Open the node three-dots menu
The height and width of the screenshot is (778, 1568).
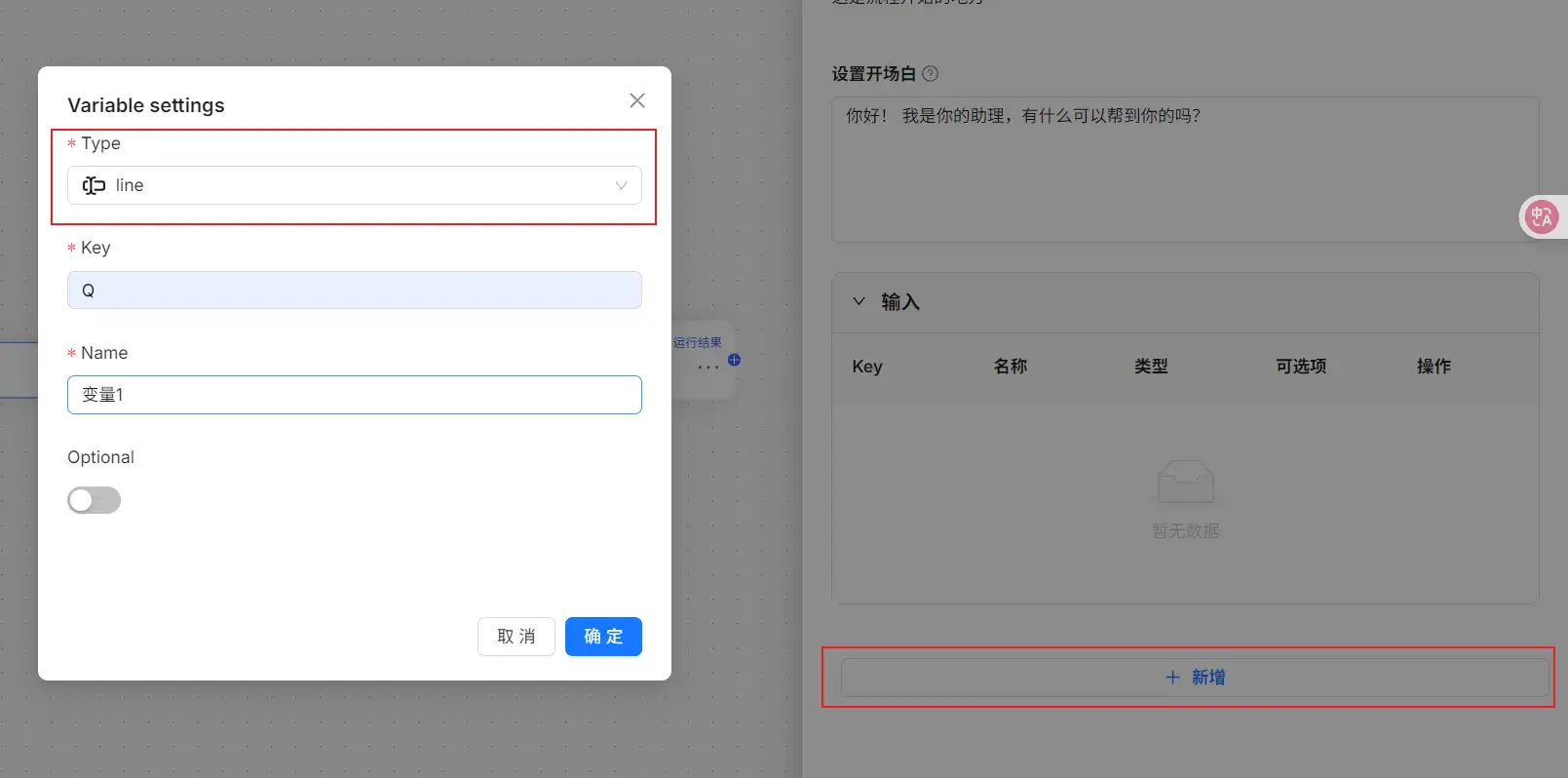click(x=708, y=368)
